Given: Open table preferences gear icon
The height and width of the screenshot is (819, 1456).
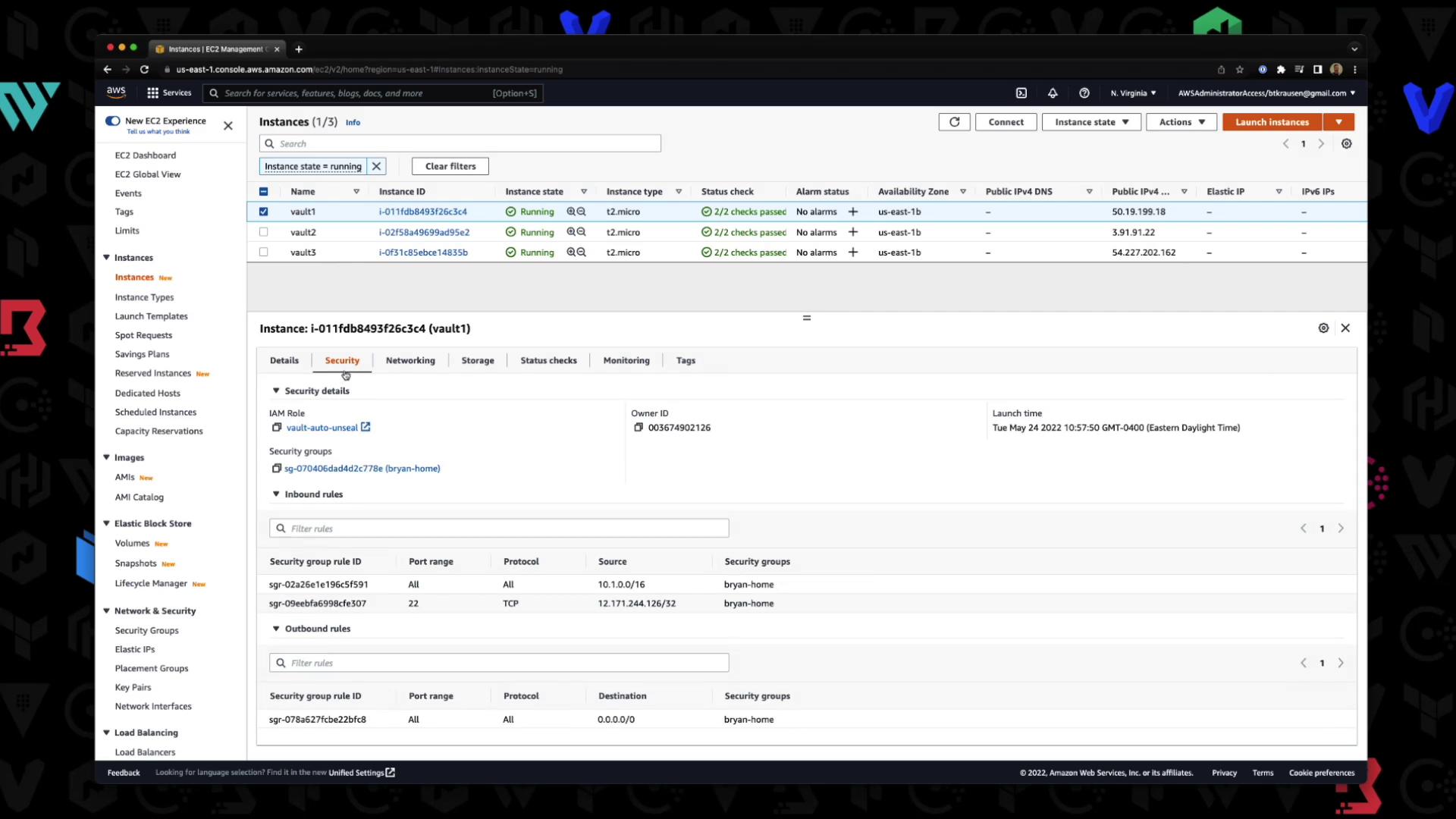Looking at the screenshot, I should (x=1346, y=144).
